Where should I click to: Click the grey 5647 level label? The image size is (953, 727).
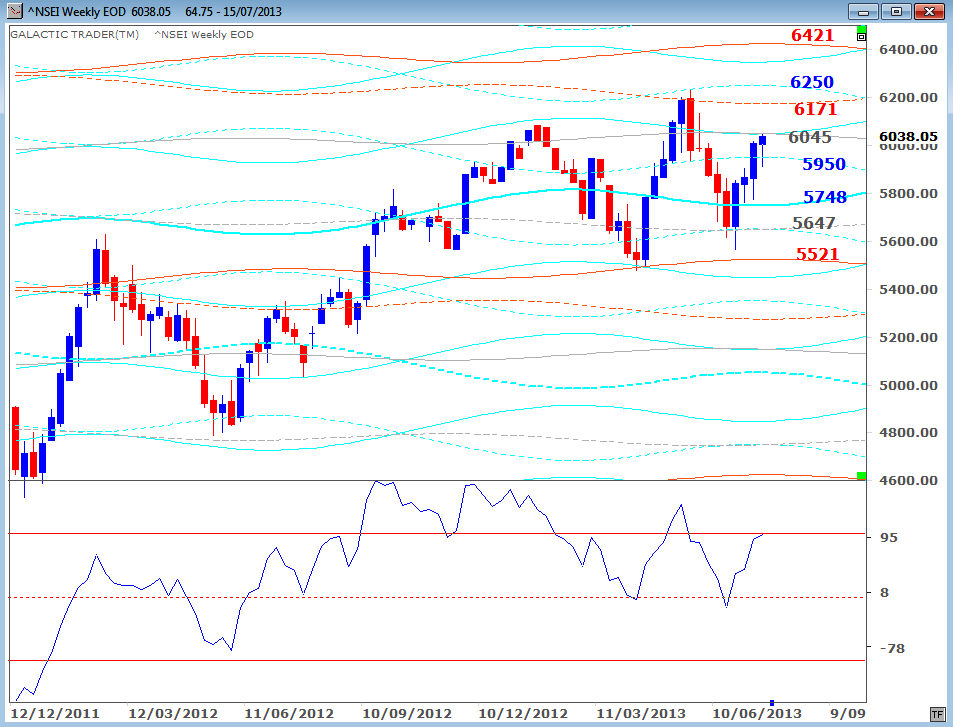point(814,222)
